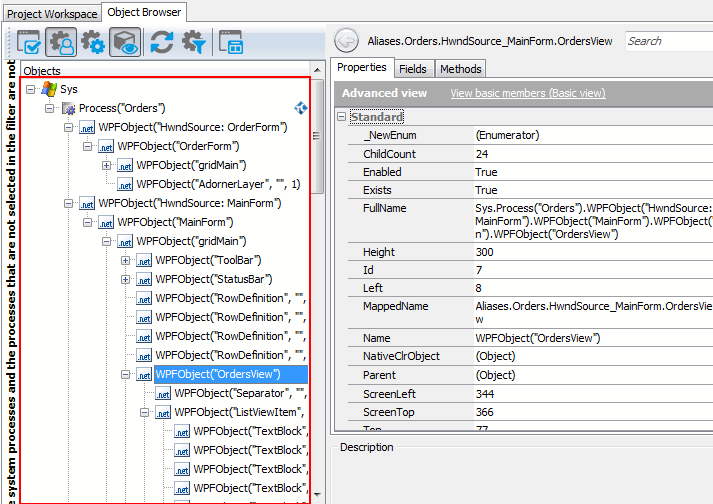This screenshot has width=713, height=504.
Task: Click the window with checkmark toolbar icon
Action: pos(29,42)
